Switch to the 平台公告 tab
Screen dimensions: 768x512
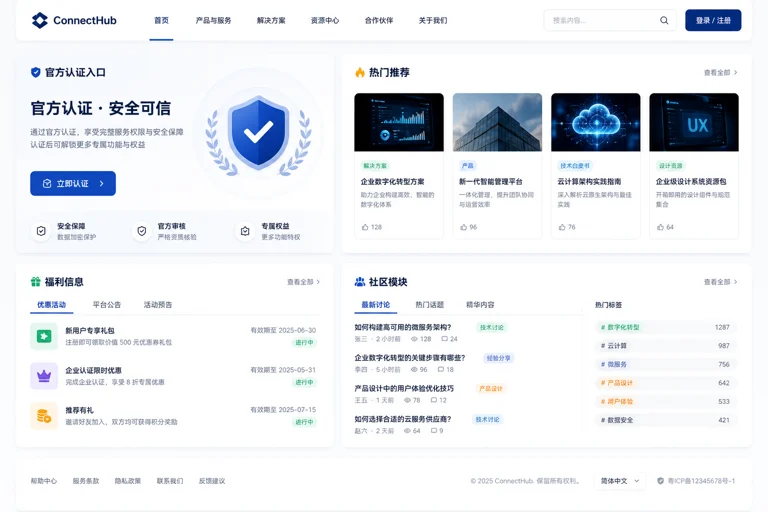[107, 304]
